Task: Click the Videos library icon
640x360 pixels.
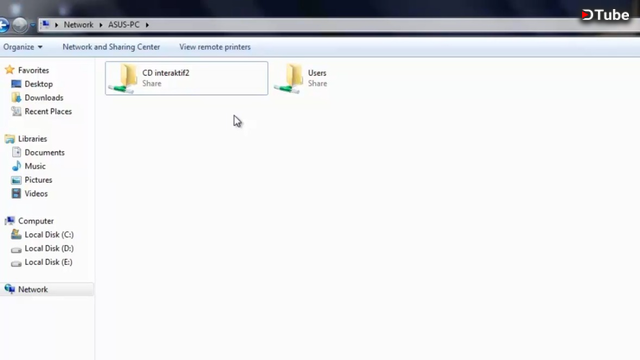Action: (16, 193)
